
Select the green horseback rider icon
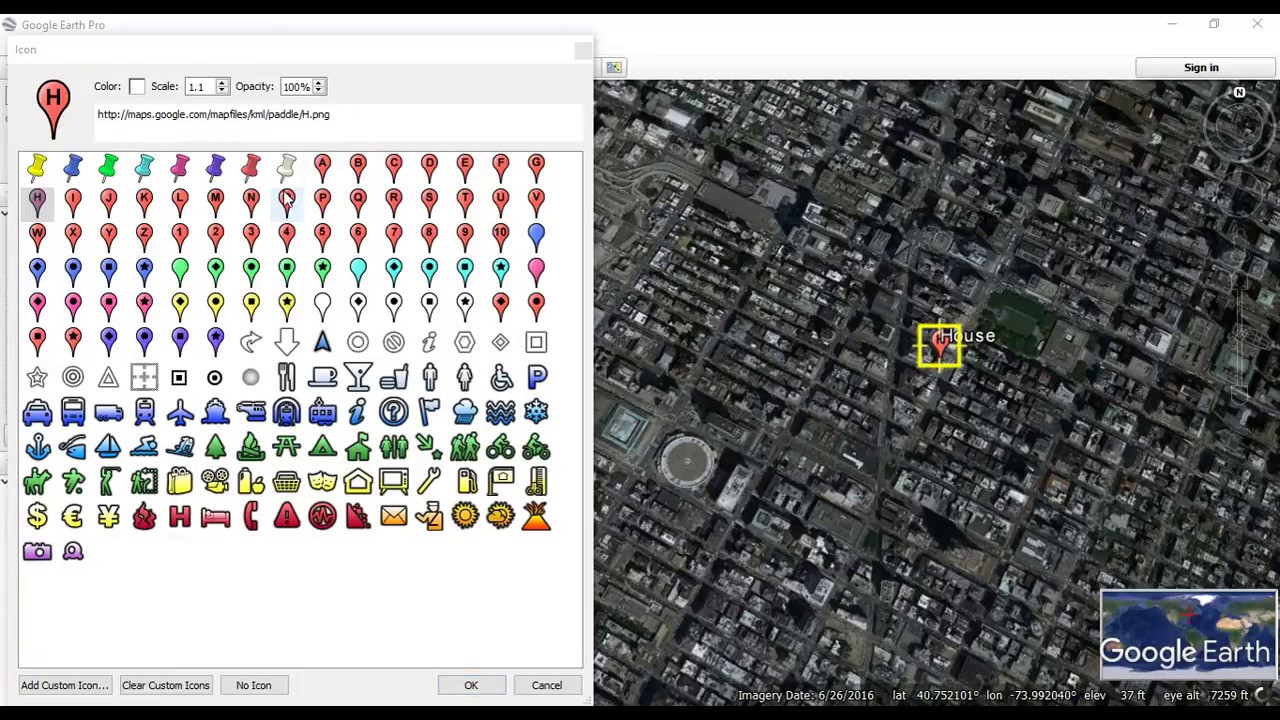37,482
